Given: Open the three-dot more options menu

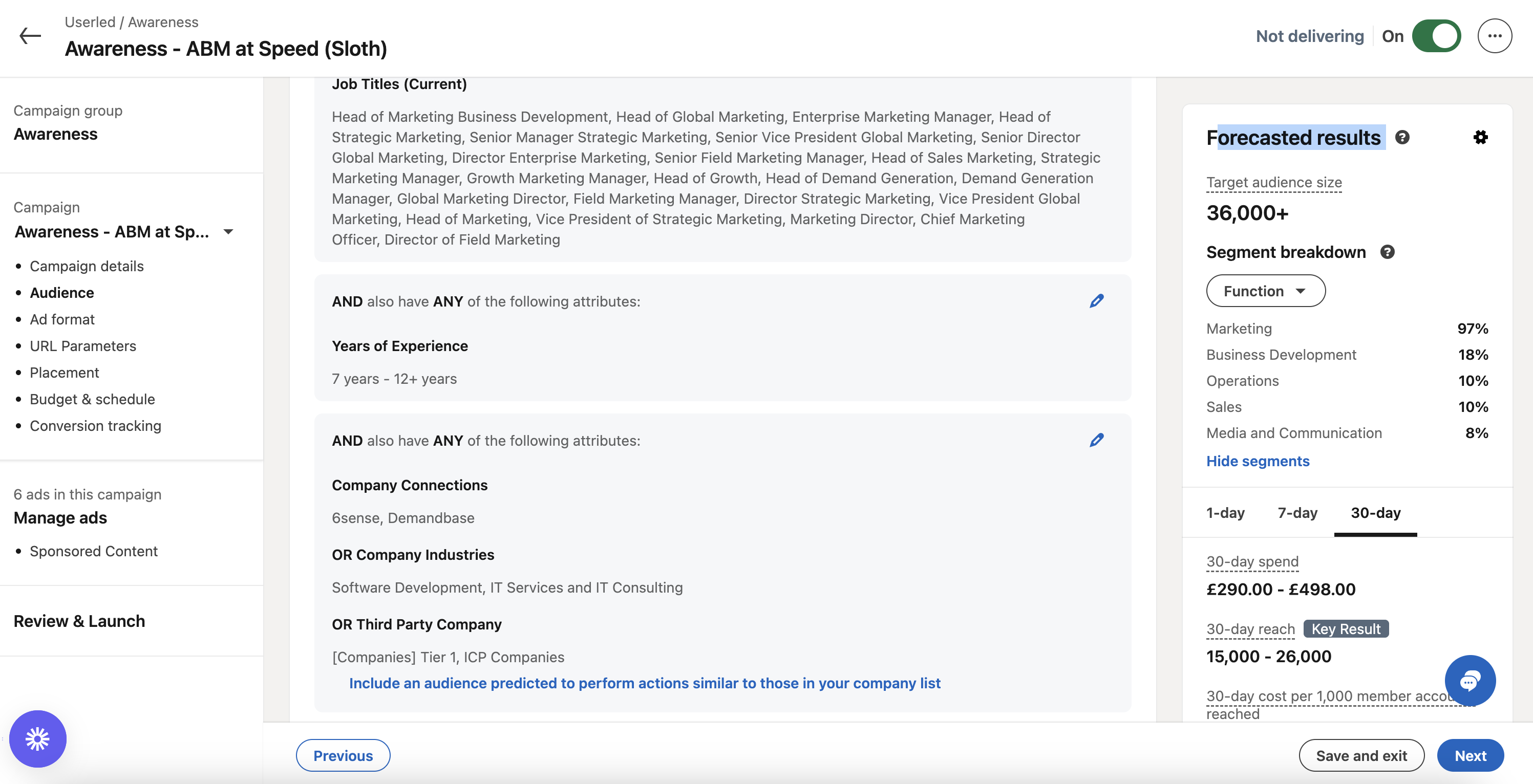Looking at the screenshot, I should click(1494, 36).
